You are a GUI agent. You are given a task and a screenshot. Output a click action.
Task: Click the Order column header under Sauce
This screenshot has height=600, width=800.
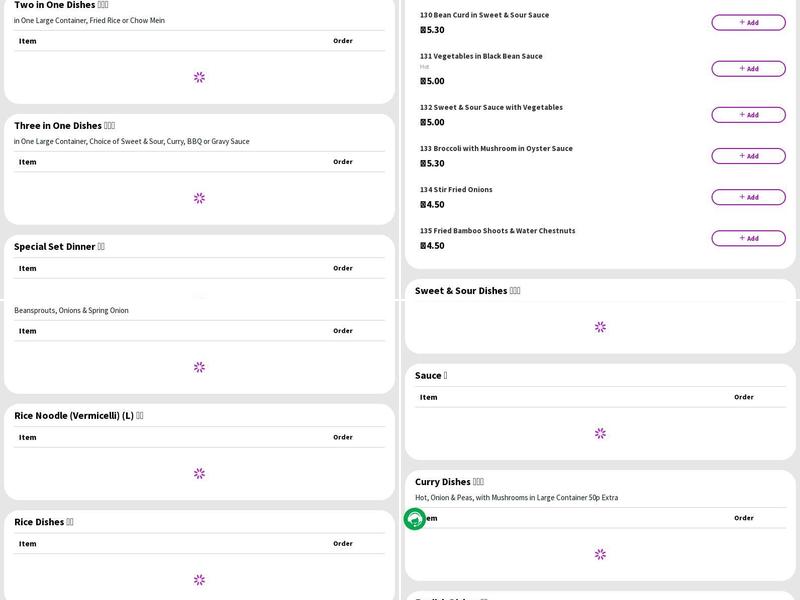(743, 397)
